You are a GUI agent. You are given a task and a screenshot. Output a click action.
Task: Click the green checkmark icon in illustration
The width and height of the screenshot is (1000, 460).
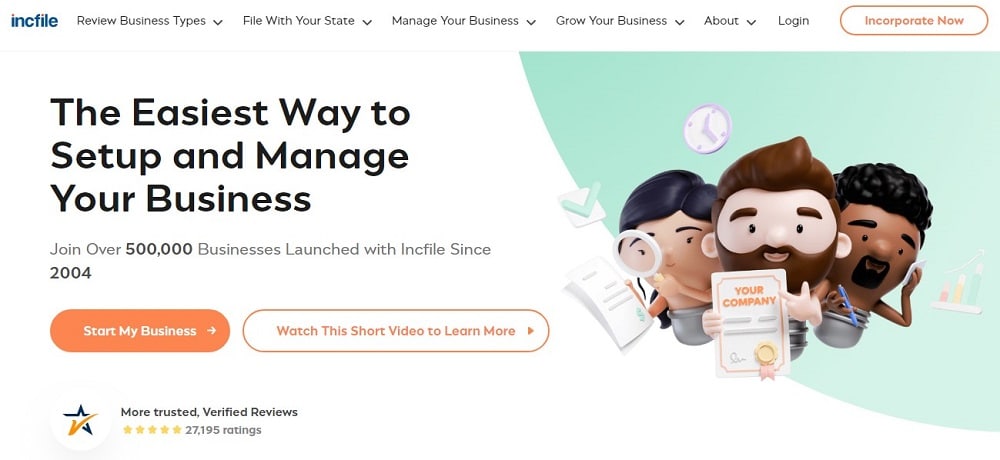(582, 204)
